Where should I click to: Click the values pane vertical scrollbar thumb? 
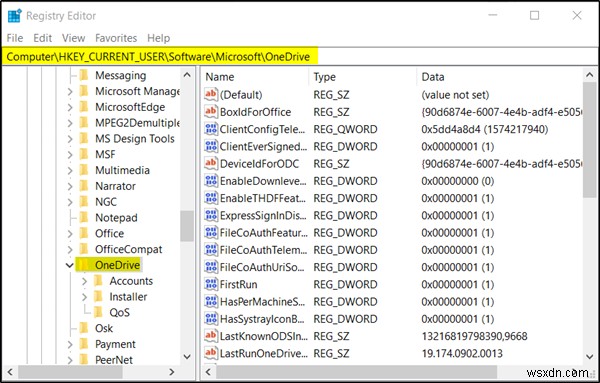tap(590, 140)
